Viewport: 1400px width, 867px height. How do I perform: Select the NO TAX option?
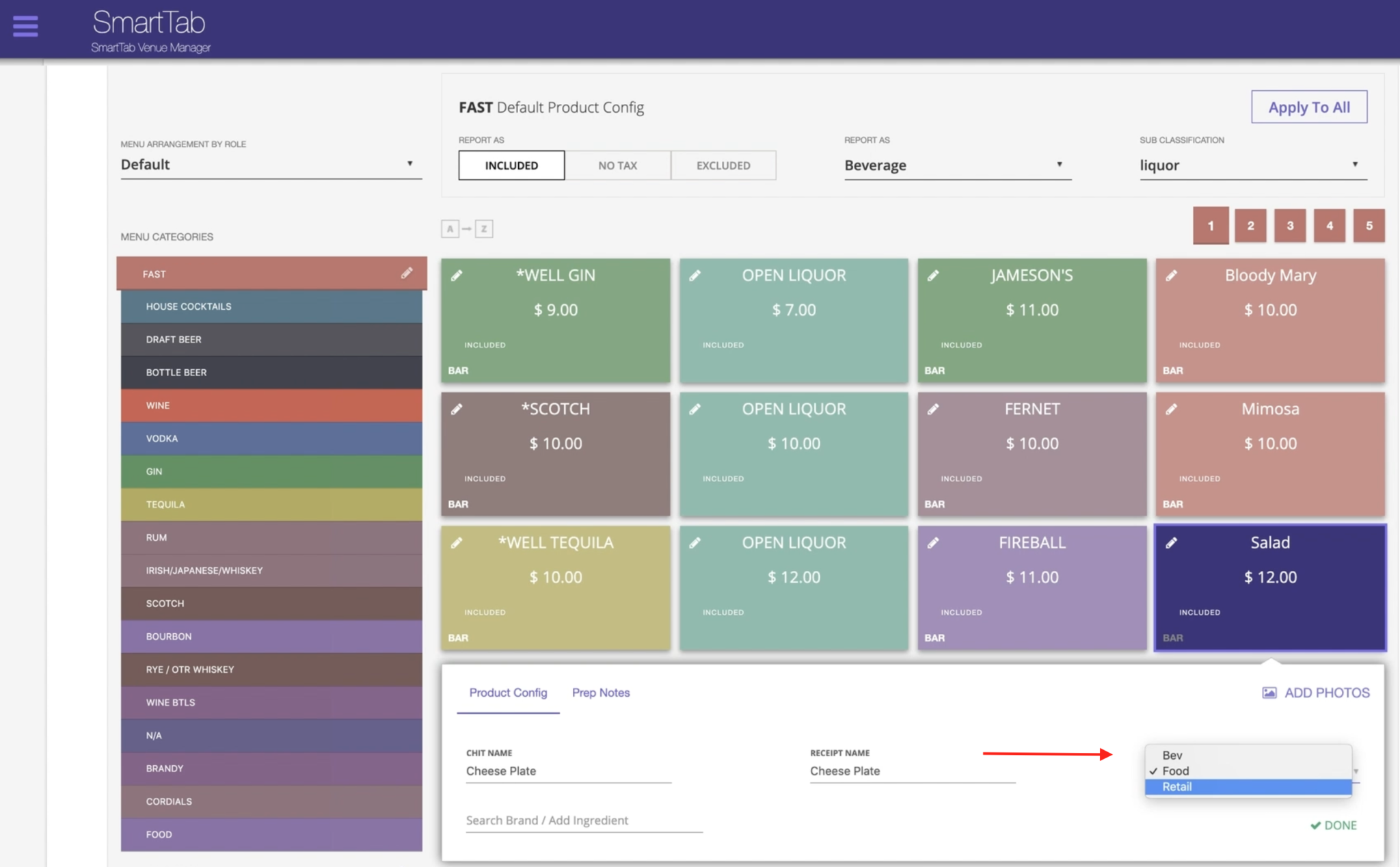[x=617, y=165]
